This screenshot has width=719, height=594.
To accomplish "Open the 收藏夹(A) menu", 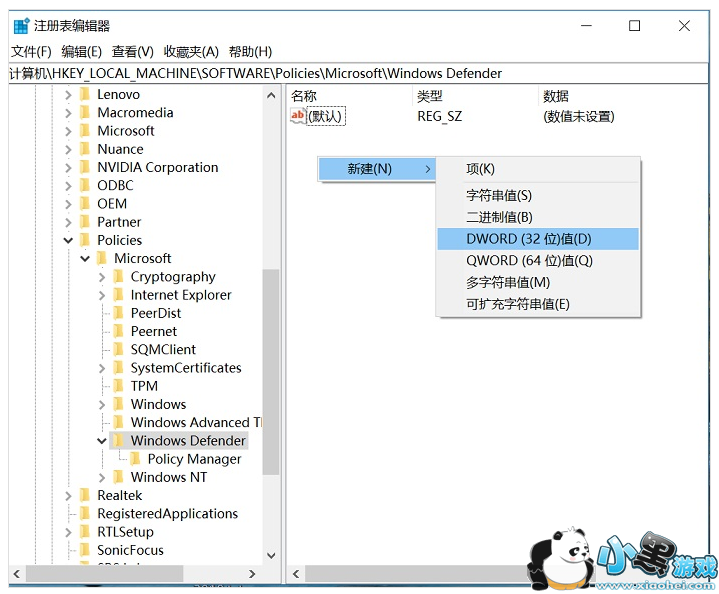I will (x=191, y=51).
